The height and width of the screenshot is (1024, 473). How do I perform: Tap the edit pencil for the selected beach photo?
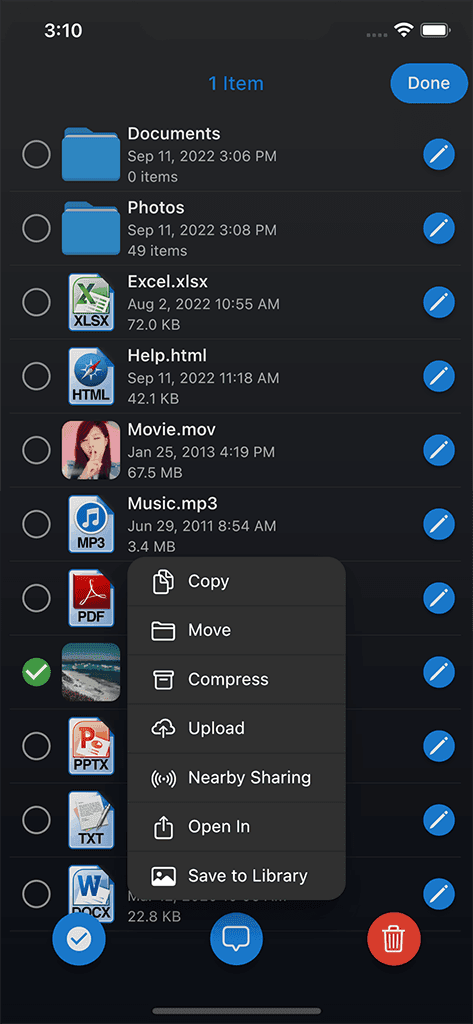click(439, 672)
